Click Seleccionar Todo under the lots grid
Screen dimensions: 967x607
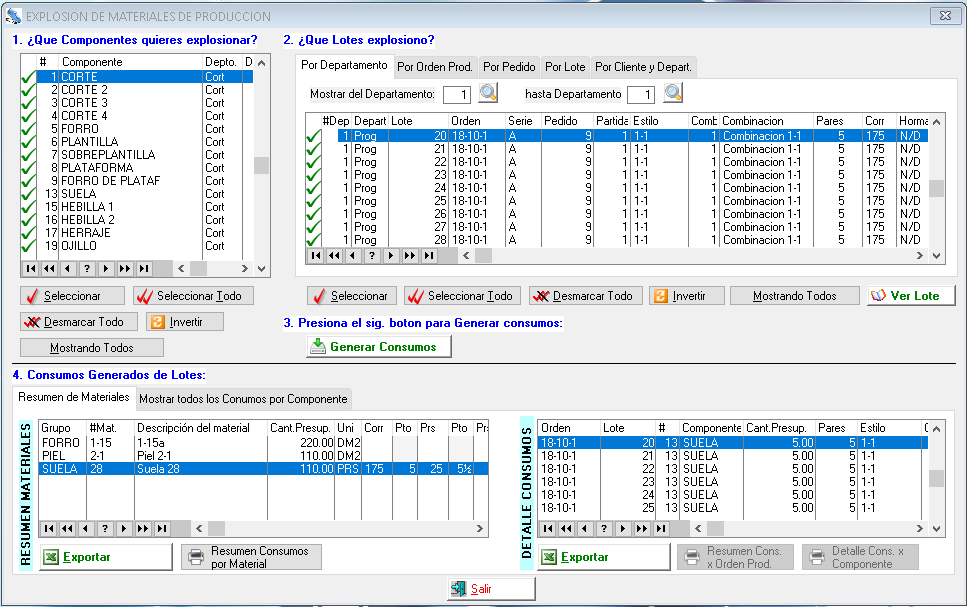[461, 296]
